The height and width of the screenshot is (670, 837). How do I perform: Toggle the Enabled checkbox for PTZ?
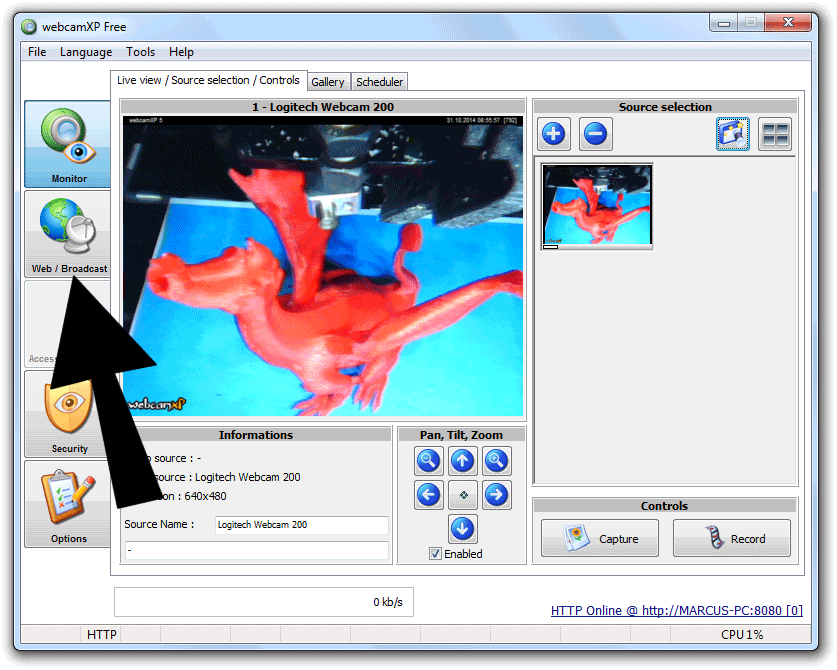tap(435, 554)
